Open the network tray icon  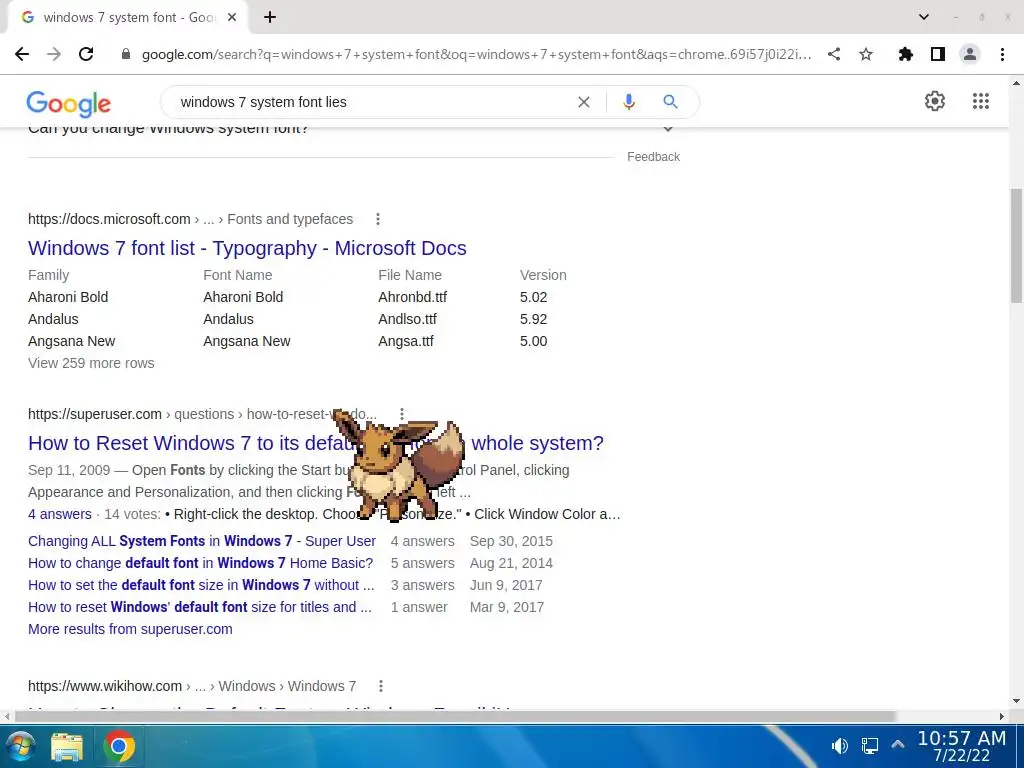click(870, 746)
